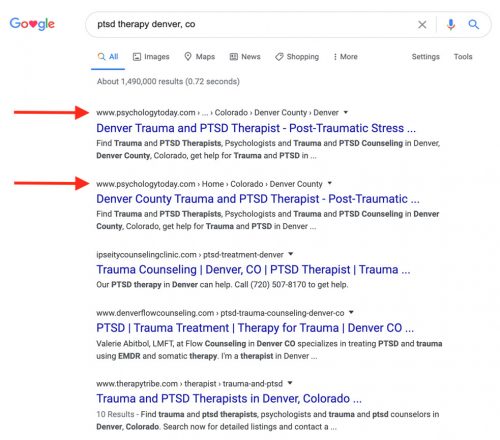Open Denver County Trauma and PTSD Therapist result

pyautogui.click(x=258, y=199)
